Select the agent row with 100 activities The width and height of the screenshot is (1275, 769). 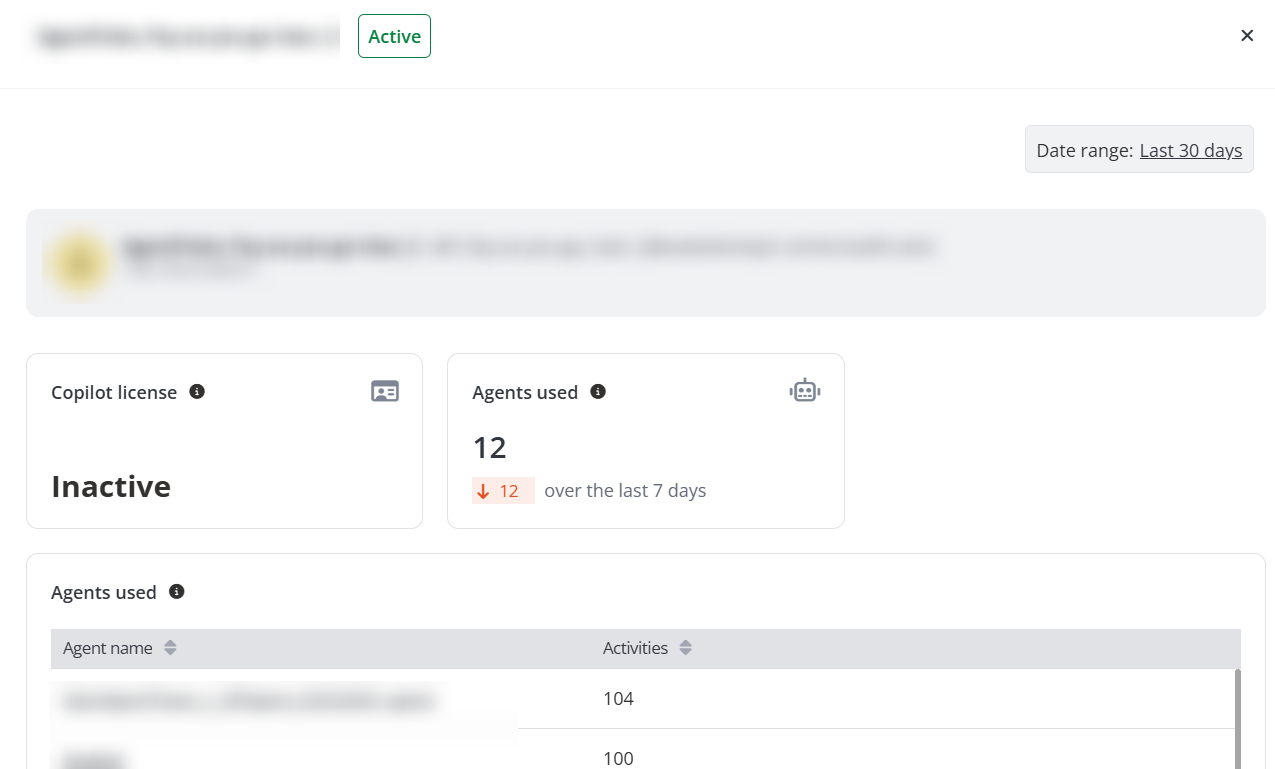618,757
